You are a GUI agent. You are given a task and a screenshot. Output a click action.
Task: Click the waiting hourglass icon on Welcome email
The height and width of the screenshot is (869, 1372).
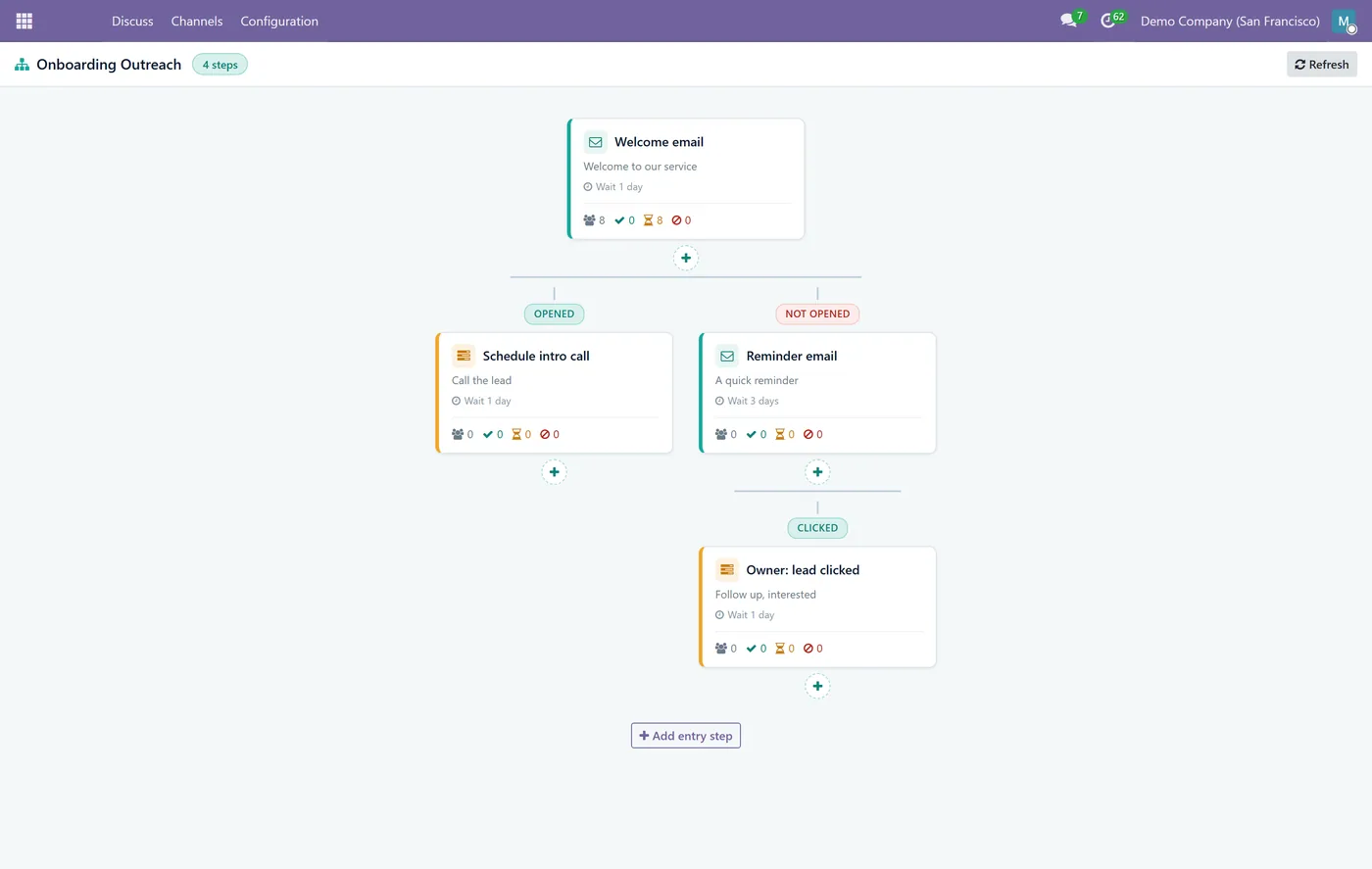(x=648, y=220)
